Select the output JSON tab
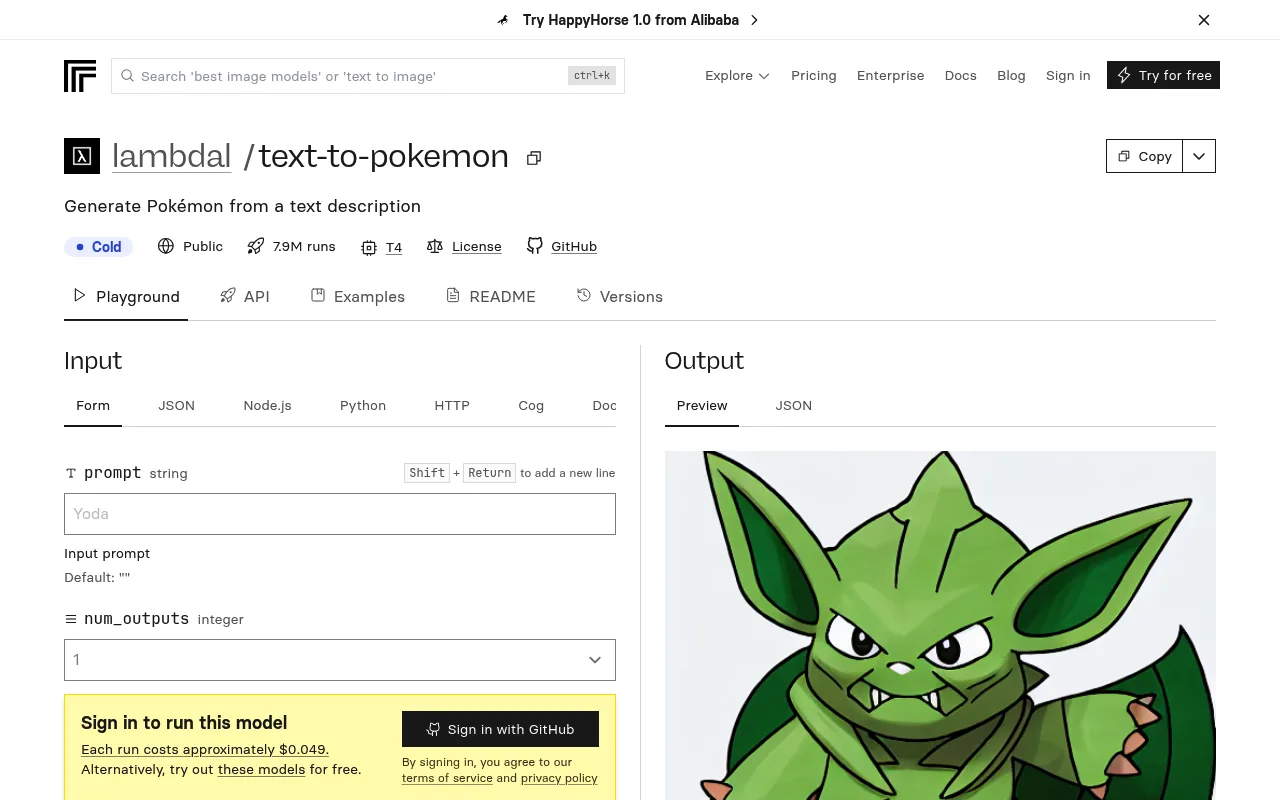The image size is (1280, 800). (x=794, y=406)
